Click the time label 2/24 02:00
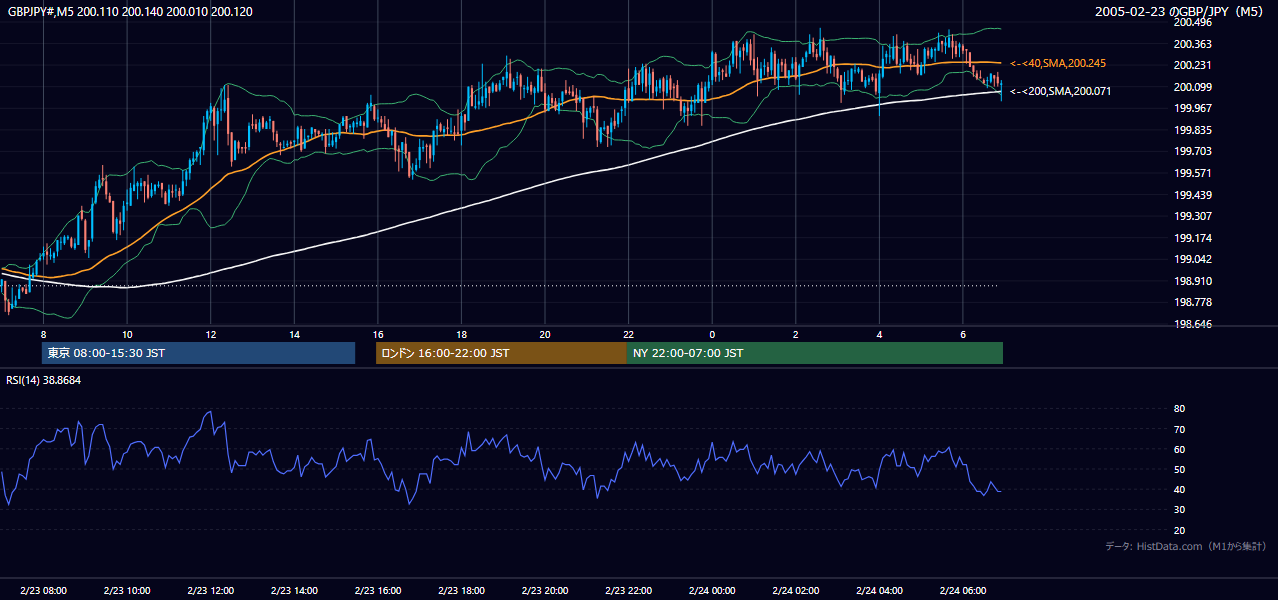Screen dimensions: 1278x600 tap(795, 590)
